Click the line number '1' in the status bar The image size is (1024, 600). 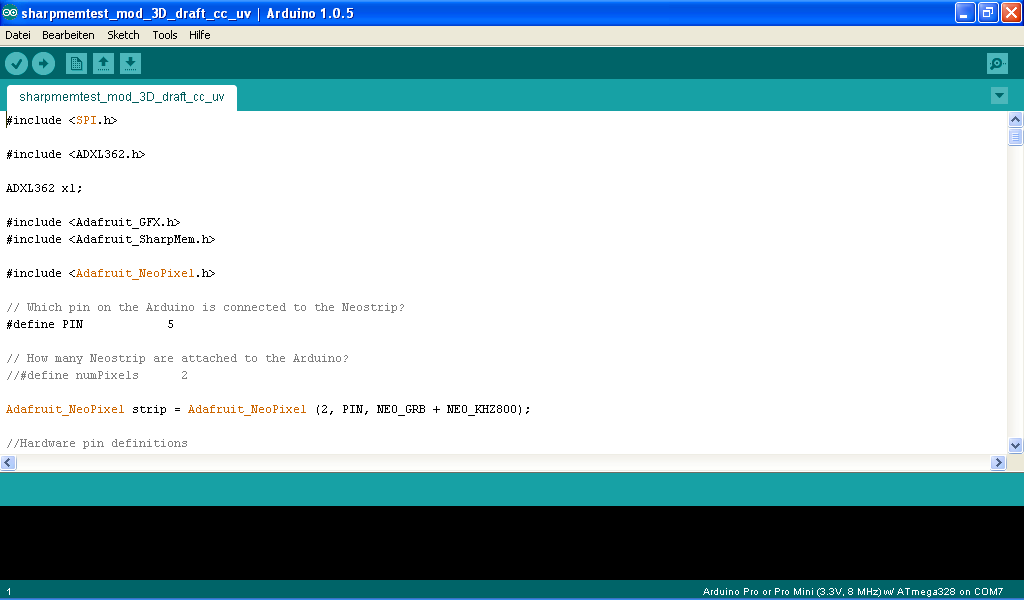pos(9,592)
